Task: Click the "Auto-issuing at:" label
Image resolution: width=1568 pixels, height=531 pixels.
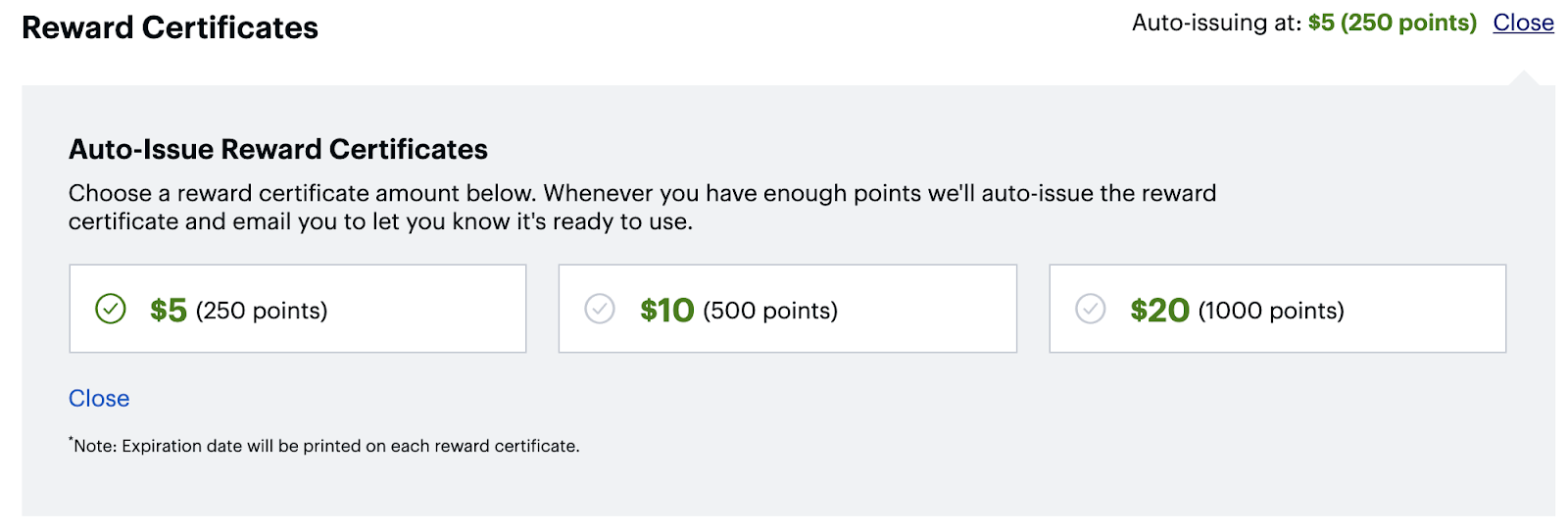Action: pyautogui.click(x=1216, y=23)
